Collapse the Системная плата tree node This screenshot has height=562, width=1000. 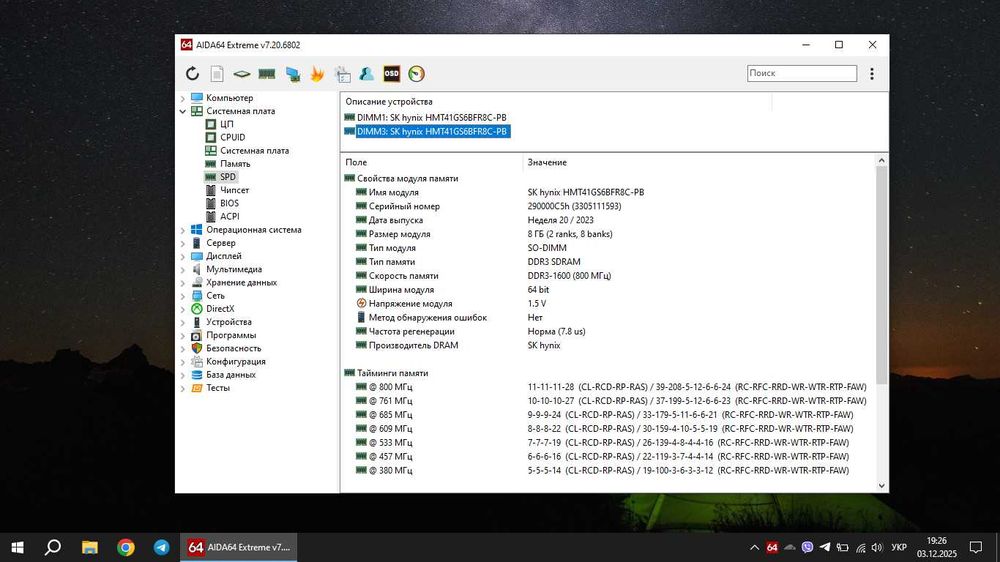point(183,111)
